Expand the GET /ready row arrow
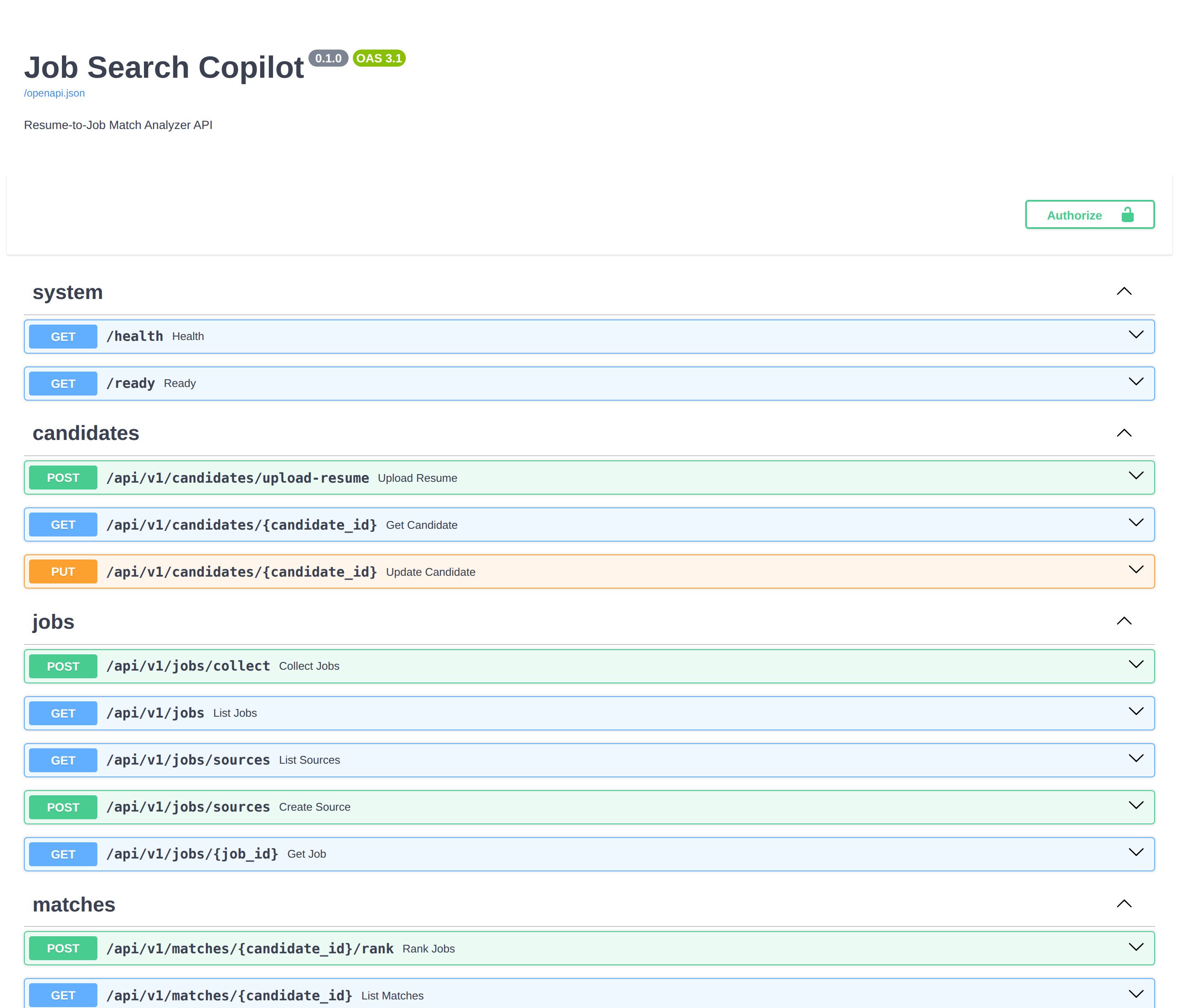This screenshot has width=1179, height=1008. coord(1136,382)
